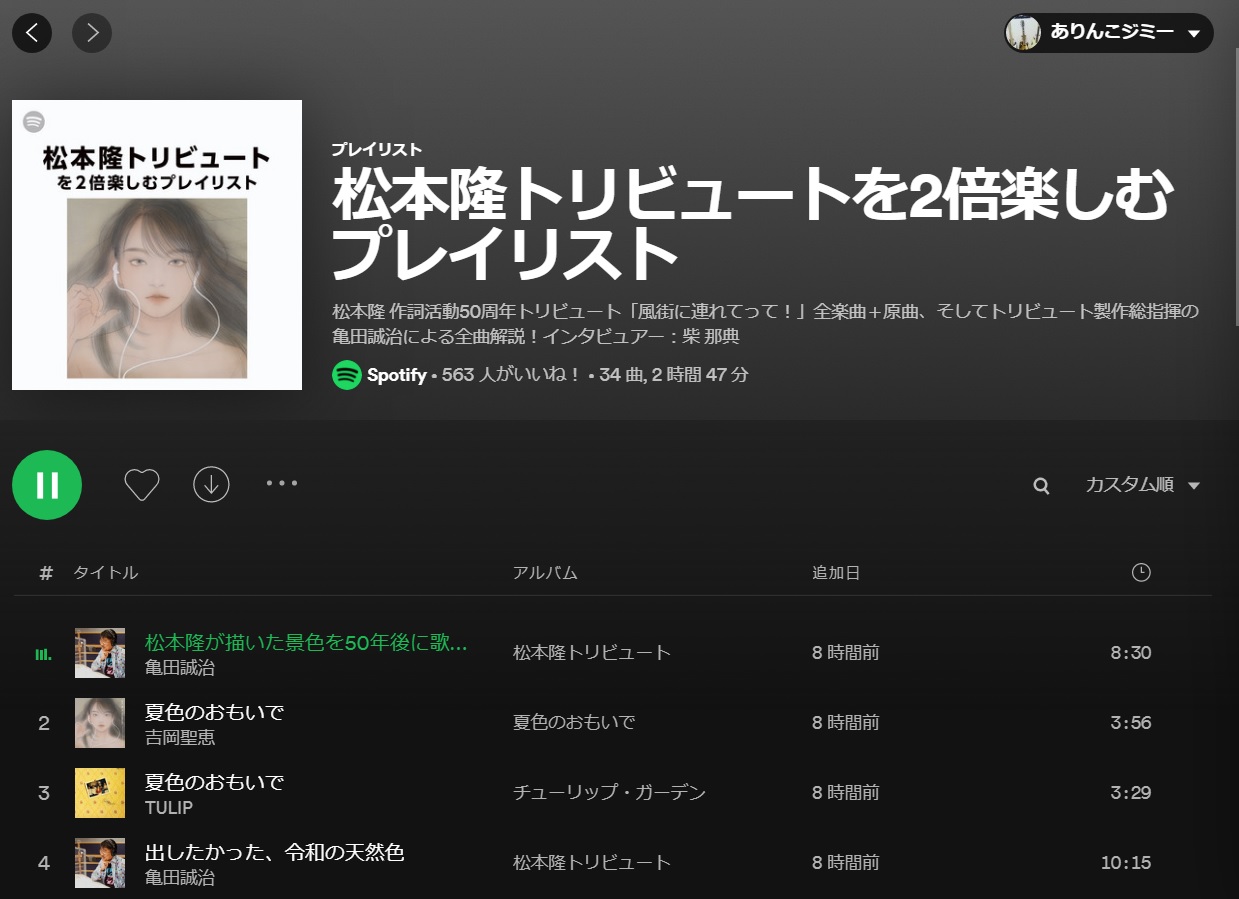Screen dimensions: 1239x899
Task: Click the 吉岡聖恵 track's cover thumbnail
Action: click(x=100, y=723)
